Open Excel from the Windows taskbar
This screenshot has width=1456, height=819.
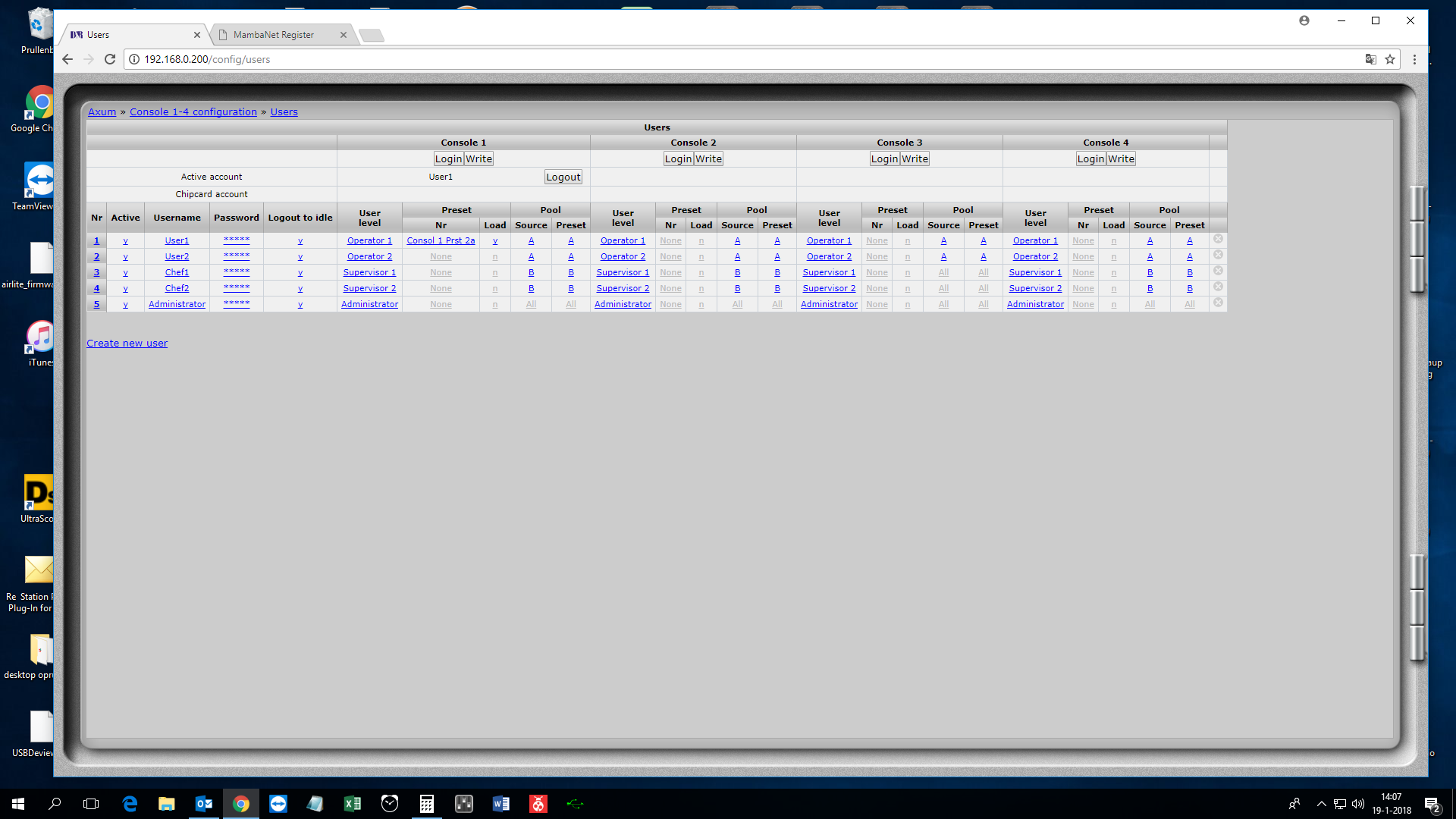coord(353,804)
